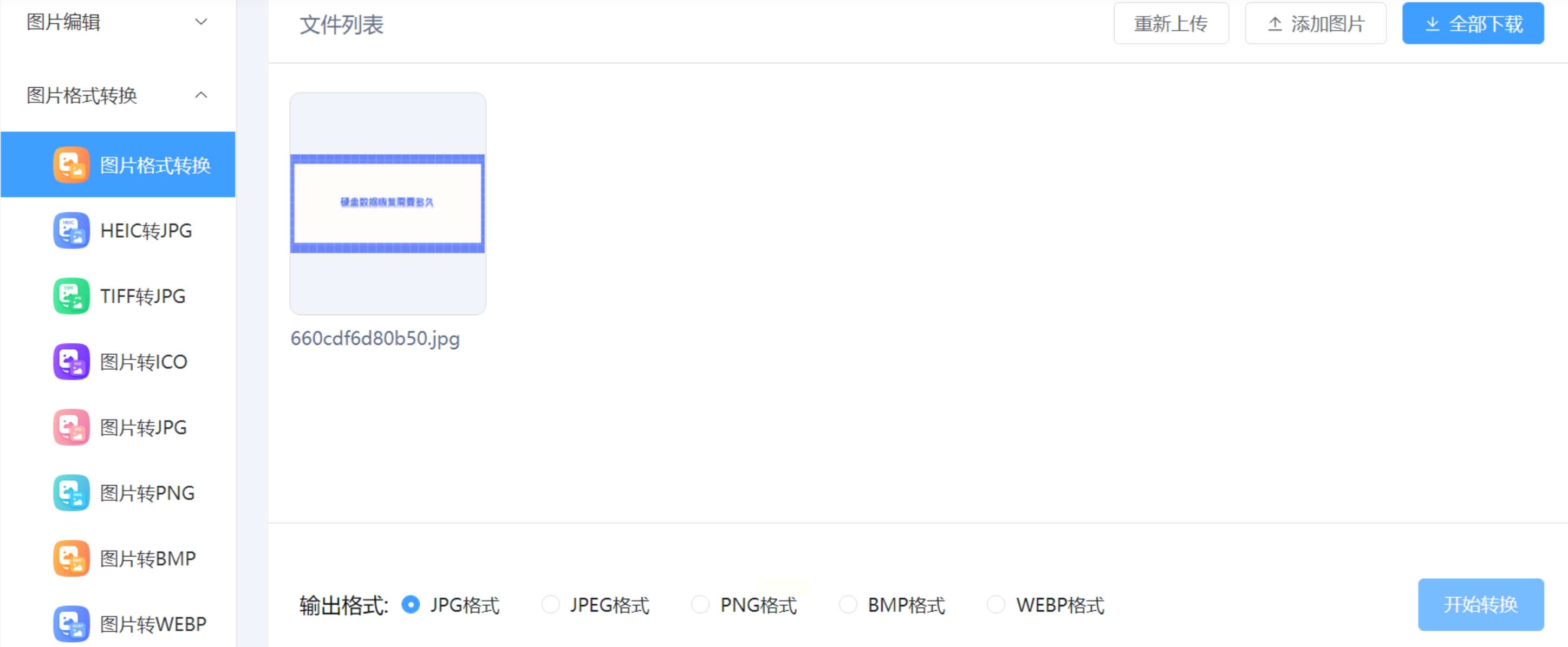Click the 添加图片 upload button

(x=1315, y=24)
